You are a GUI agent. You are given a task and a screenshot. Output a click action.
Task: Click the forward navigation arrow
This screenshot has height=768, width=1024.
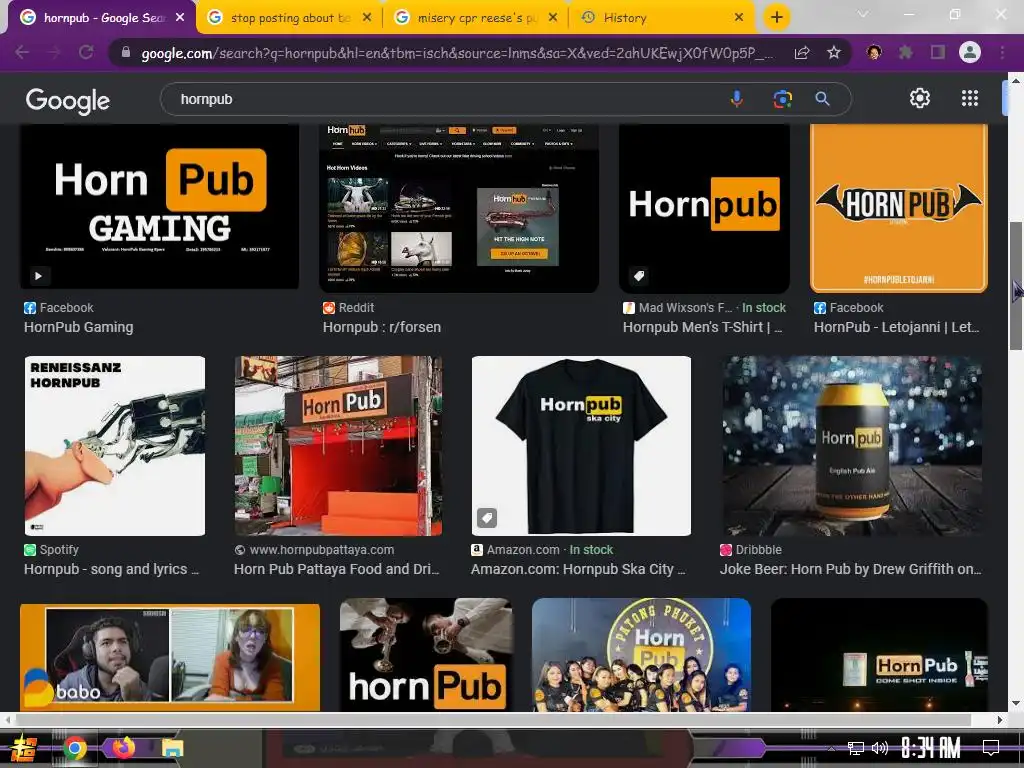click(x=54, y=52)
